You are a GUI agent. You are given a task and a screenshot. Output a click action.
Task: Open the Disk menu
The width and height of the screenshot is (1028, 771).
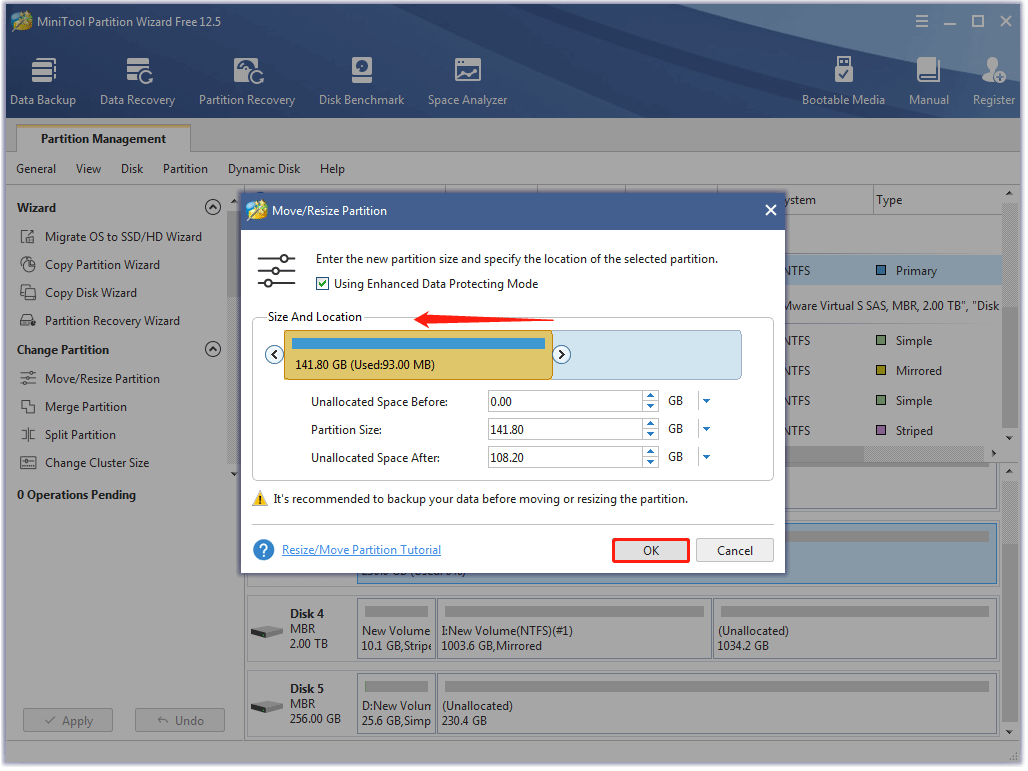132,168
